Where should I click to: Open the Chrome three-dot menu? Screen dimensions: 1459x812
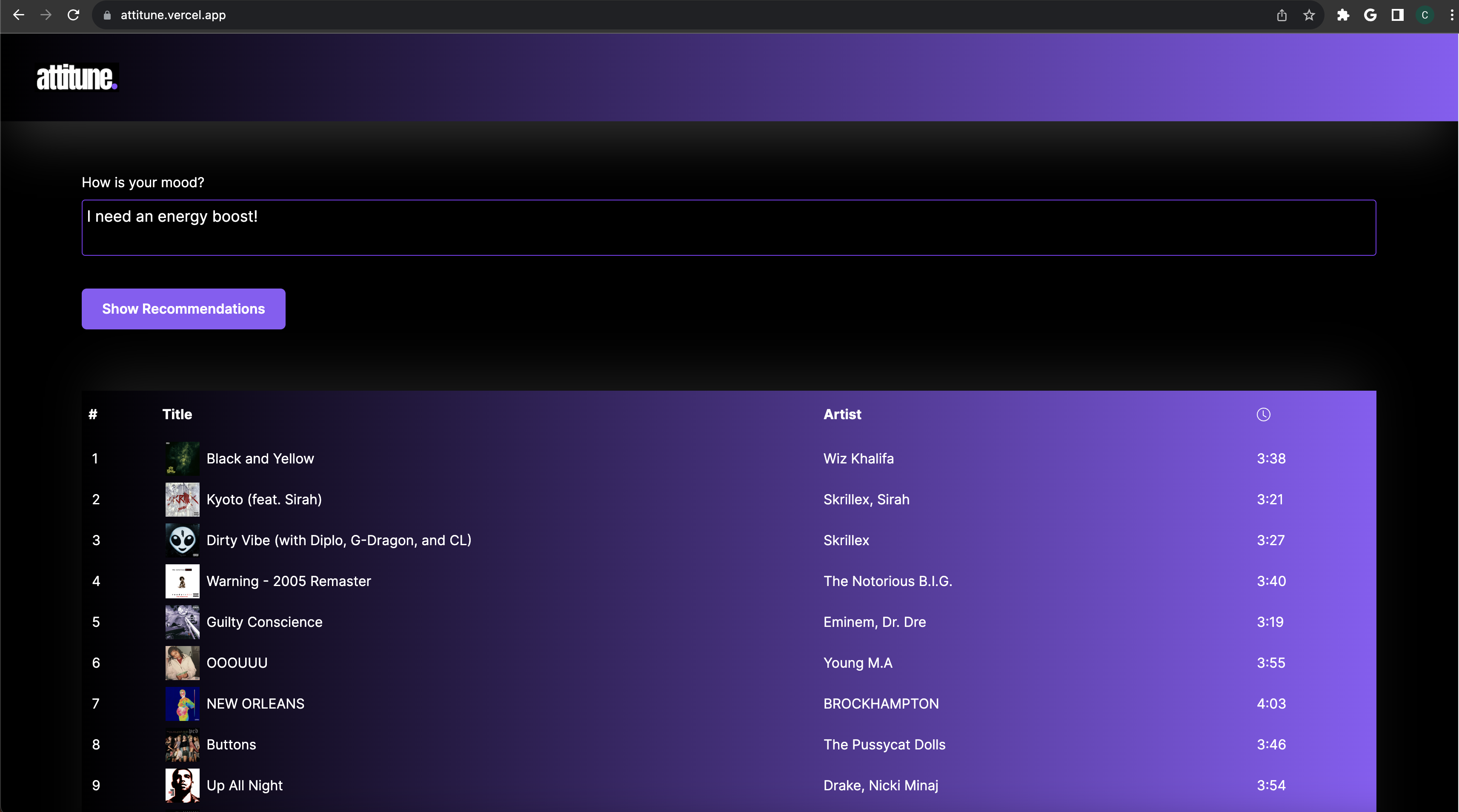(x=1451, y=15)
